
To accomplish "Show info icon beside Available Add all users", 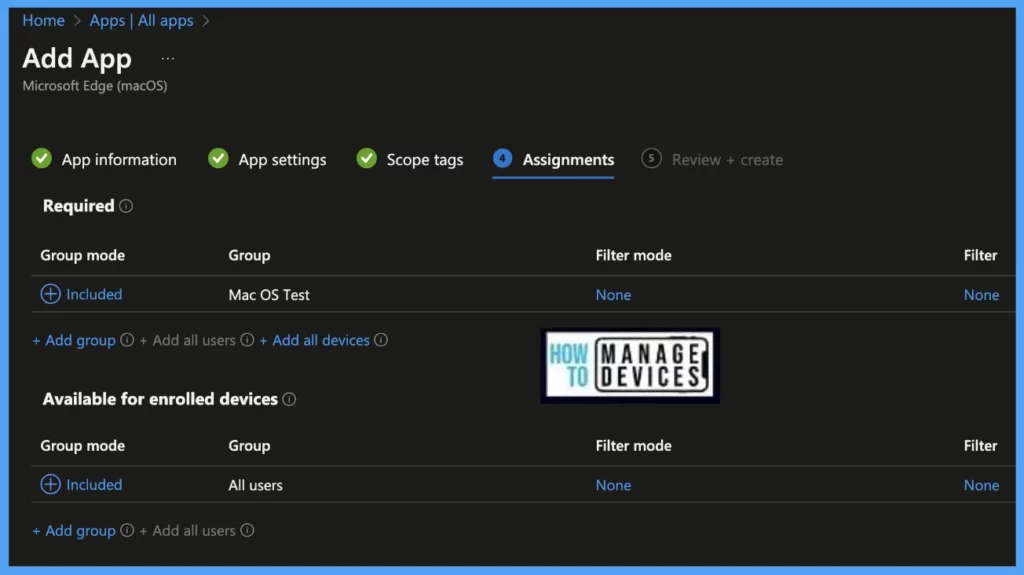I will [x=247, y=530].
